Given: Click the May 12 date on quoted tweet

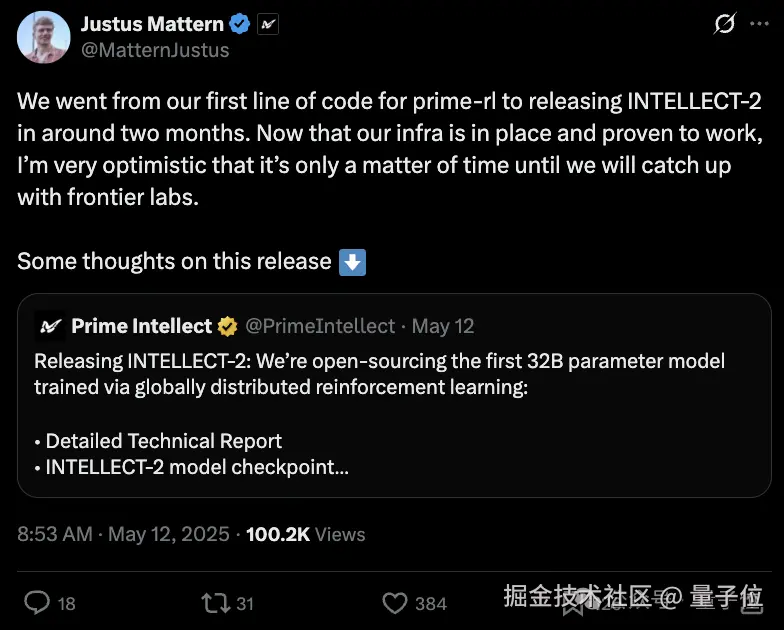Looking at the screenshot, I should (443, 326).
